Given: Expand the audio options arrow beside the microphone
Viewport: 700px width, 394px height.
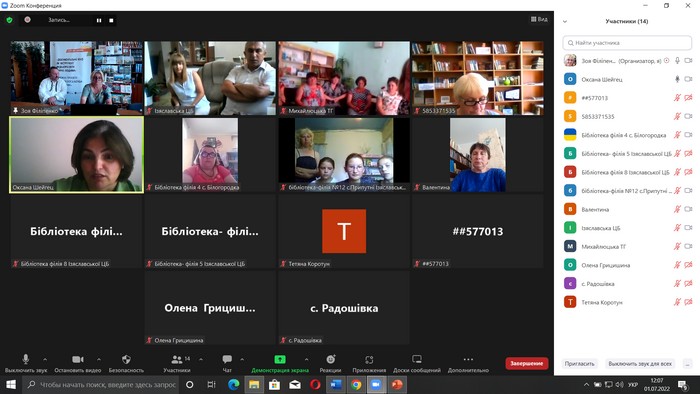Looking at the screenshot, I should (45, 359).
